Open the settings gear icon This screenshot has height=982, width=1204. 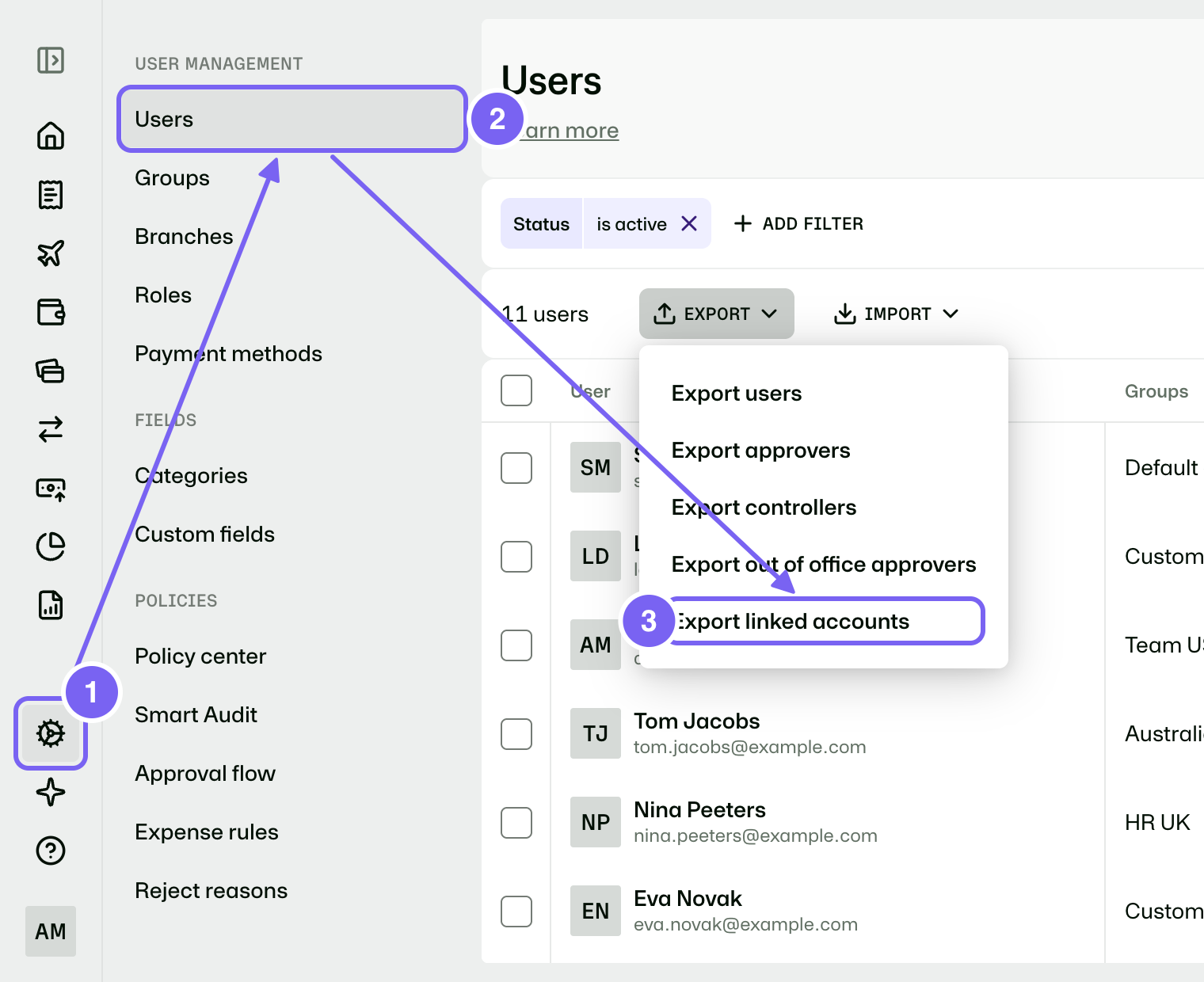(51, 733)
